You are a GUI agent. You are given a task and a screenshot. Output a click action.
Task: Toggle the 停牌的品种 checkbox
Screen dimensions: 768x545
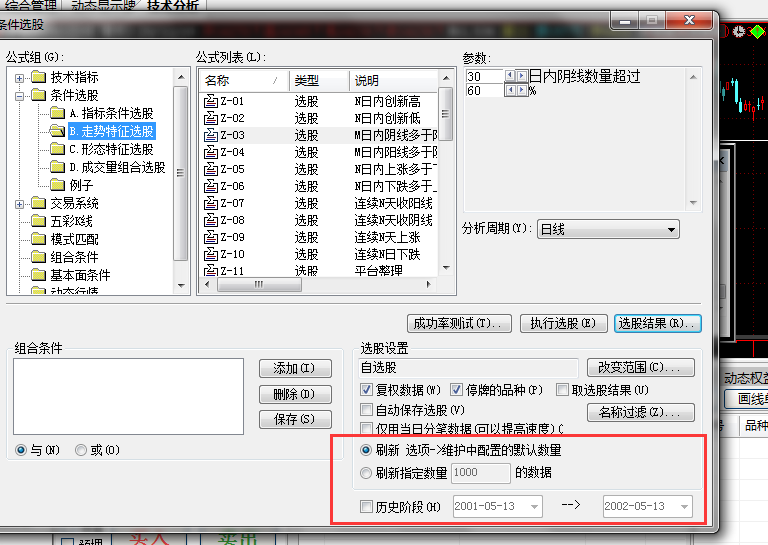coord(456,390)
